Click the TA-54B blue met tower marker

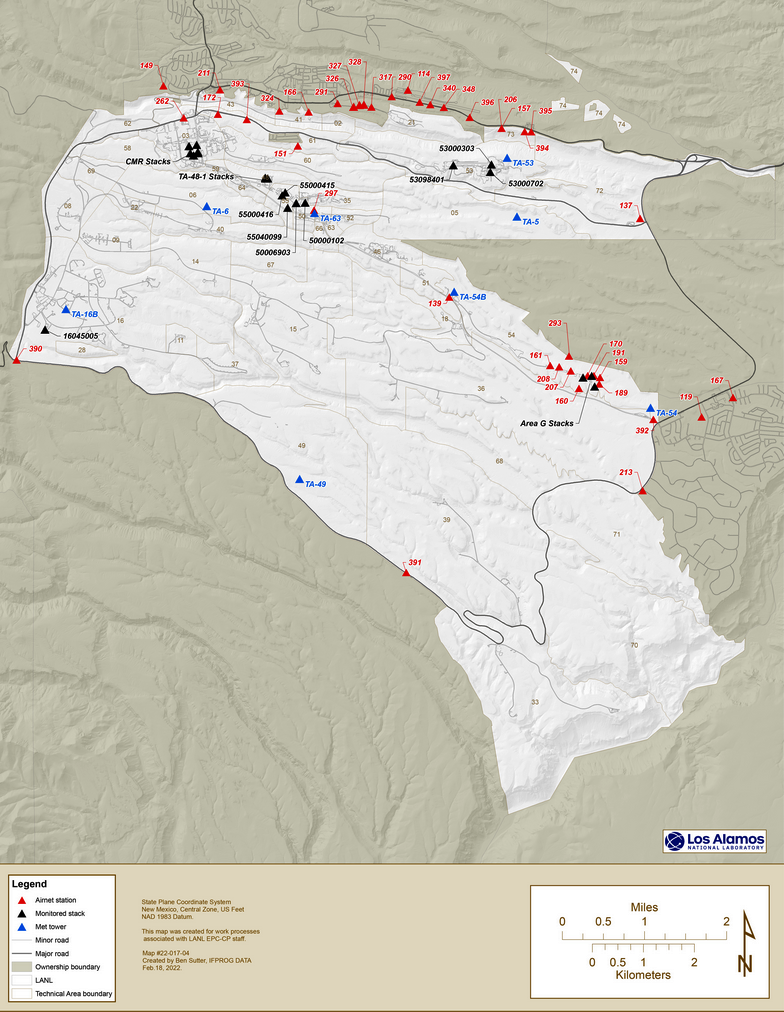pos(453,293)
